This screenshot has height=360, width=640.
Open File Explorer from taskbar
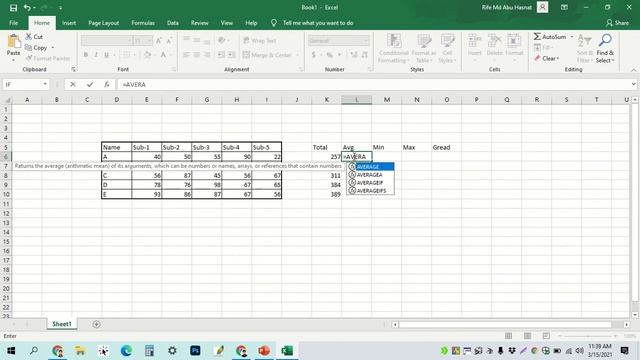coord(80,351)
